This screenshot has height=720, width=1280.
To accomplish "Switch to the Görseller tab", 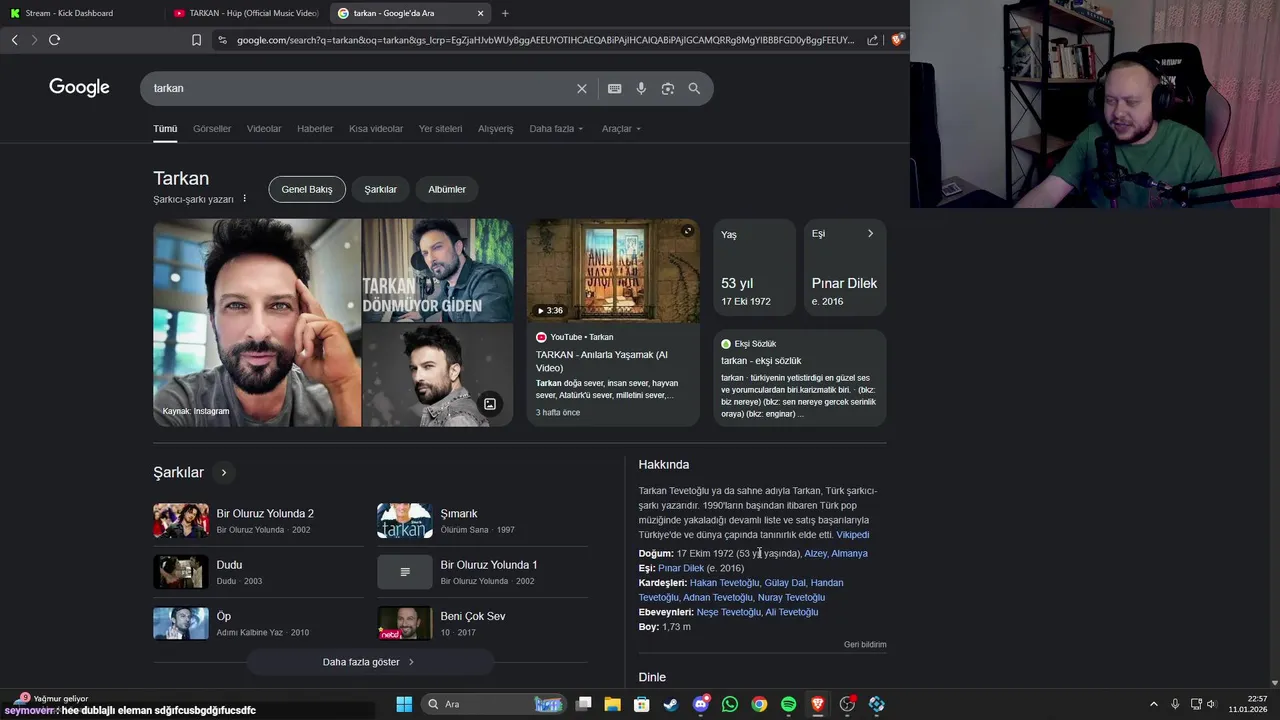I will (x=212, y=129).
